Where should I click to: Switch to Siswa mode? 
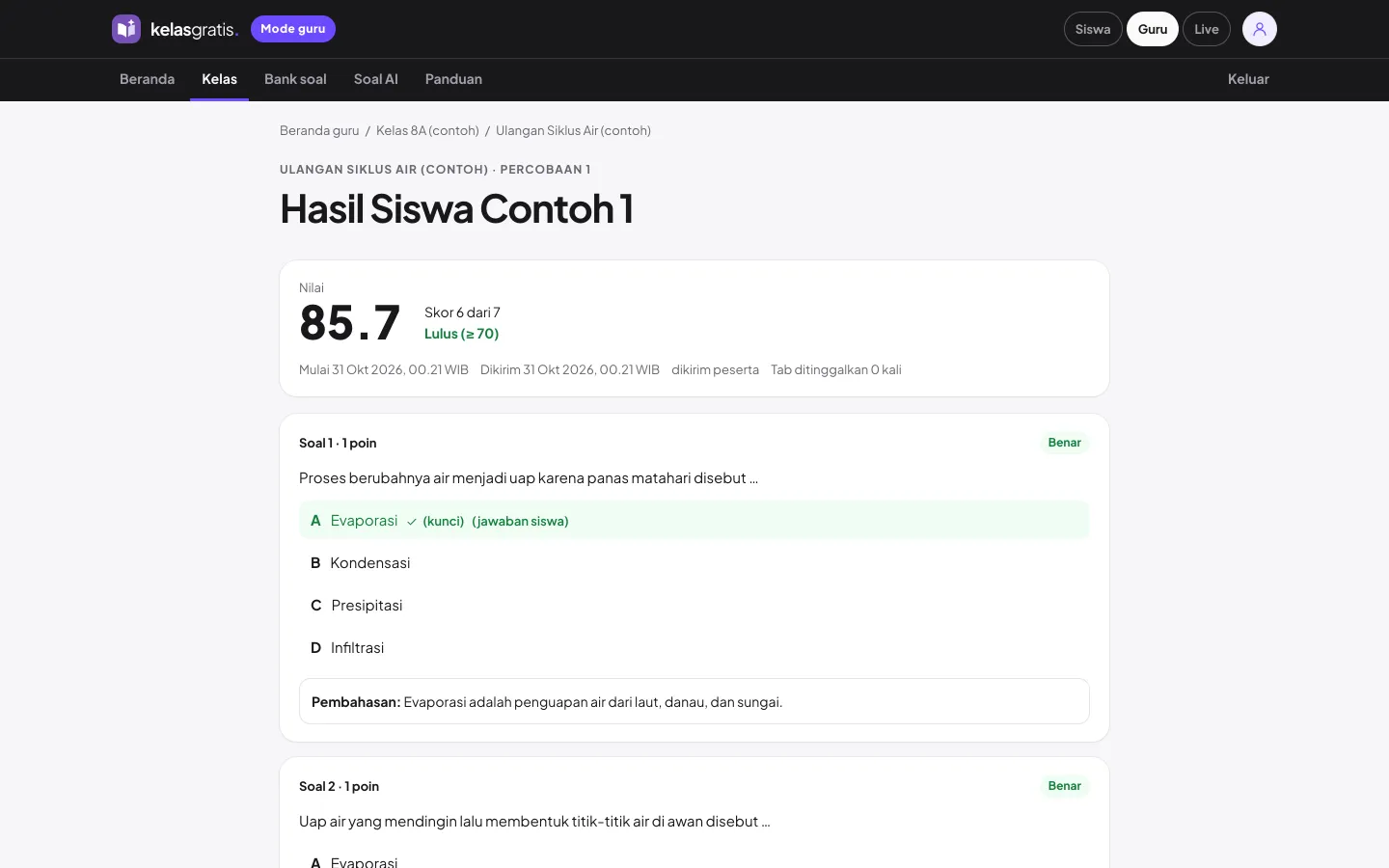1093,29
